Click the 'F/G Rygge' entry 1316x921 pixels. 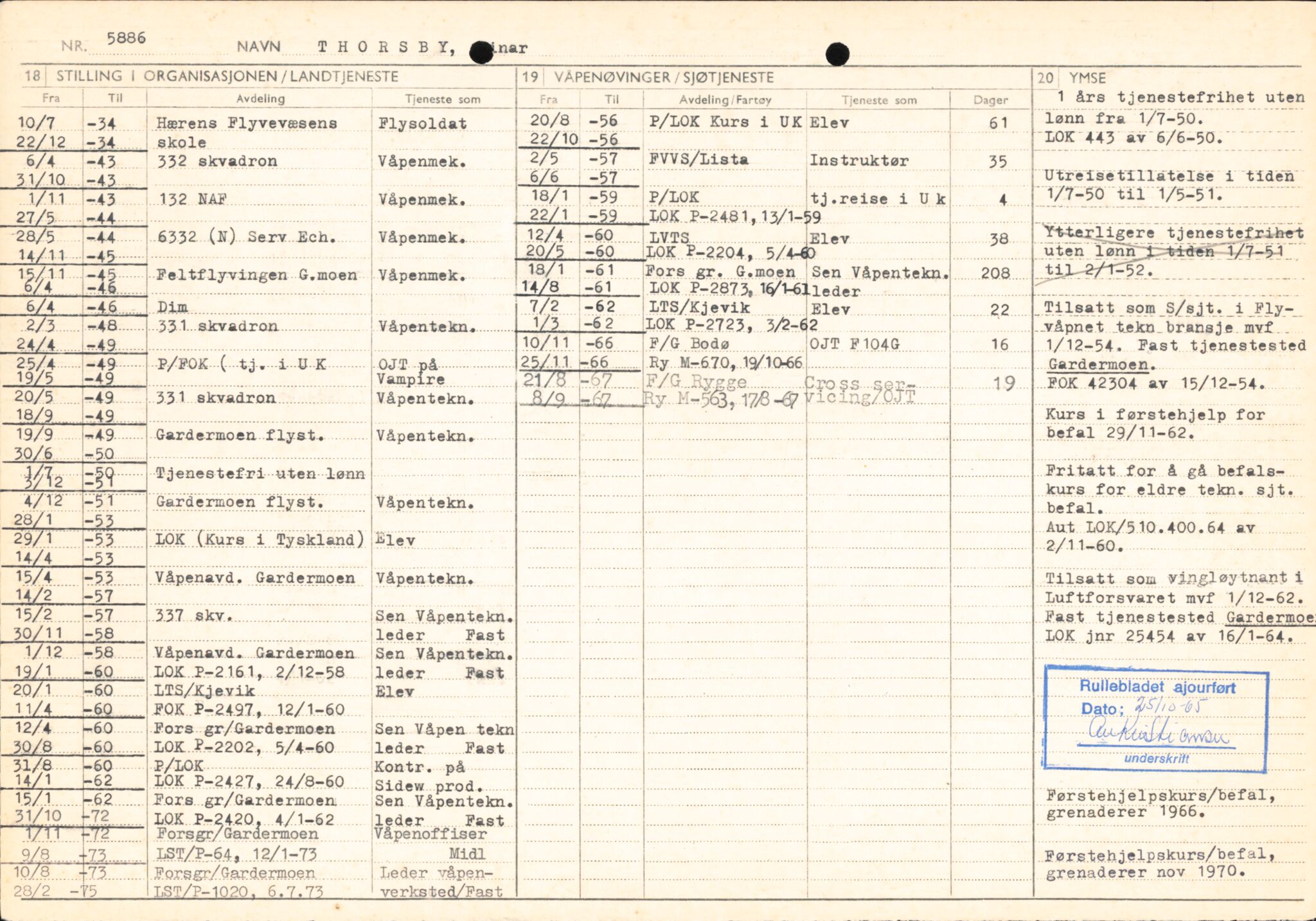click(697, 382)
